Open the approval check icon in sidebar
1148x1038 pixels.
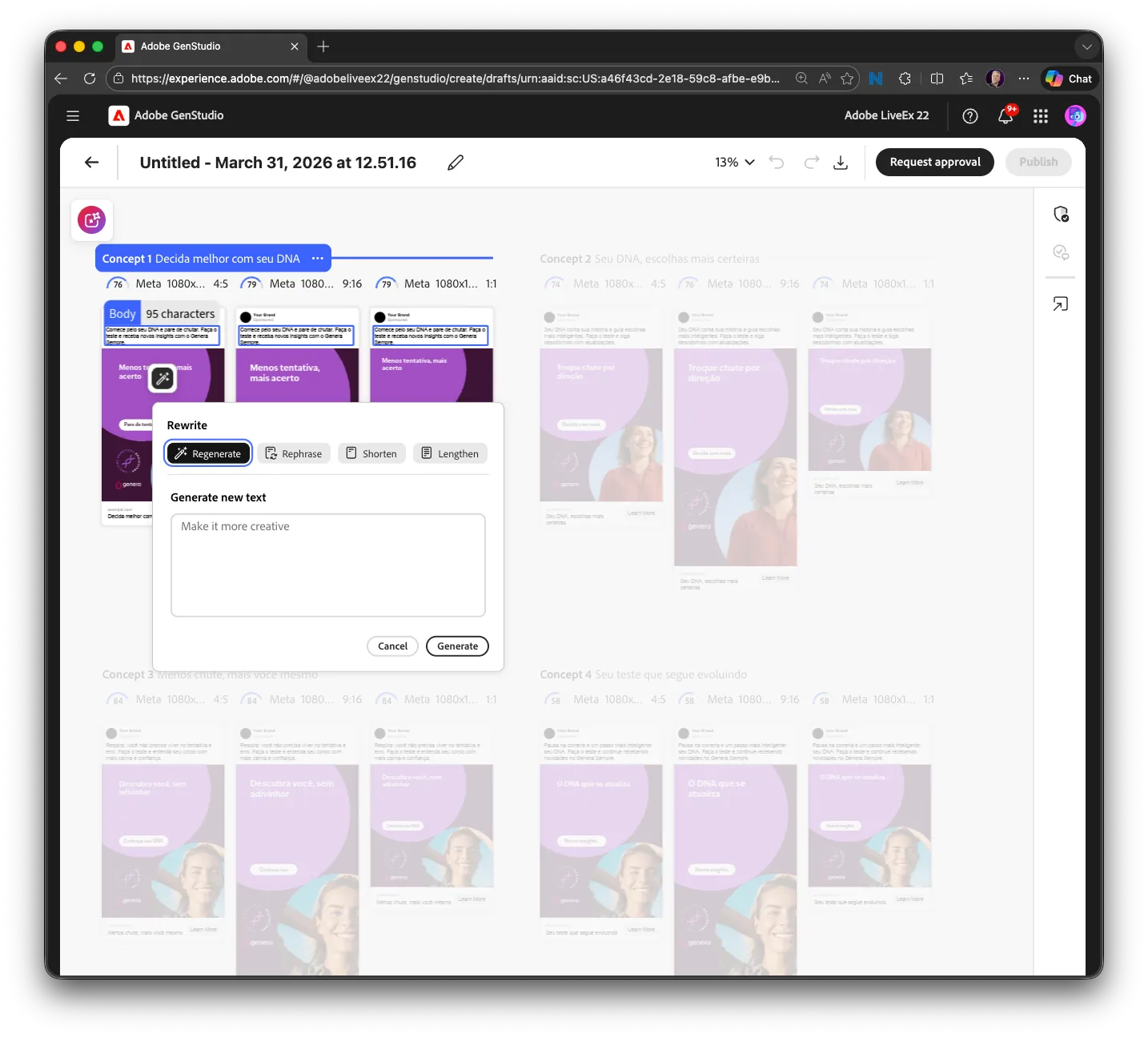pyautogui.click(x=1061, y=252)
